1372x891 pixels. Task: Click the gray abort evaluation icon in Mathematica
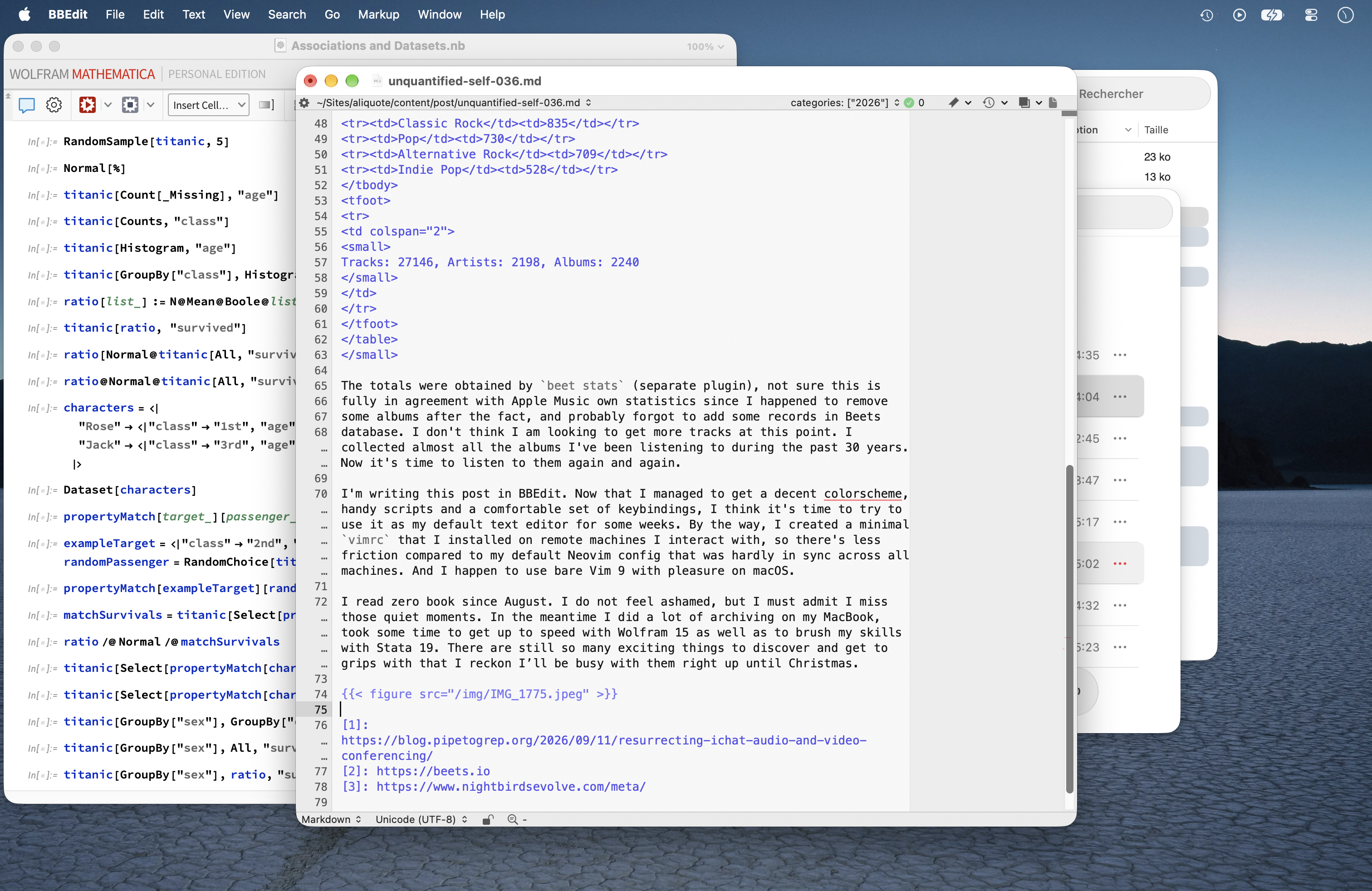point(130,105)
